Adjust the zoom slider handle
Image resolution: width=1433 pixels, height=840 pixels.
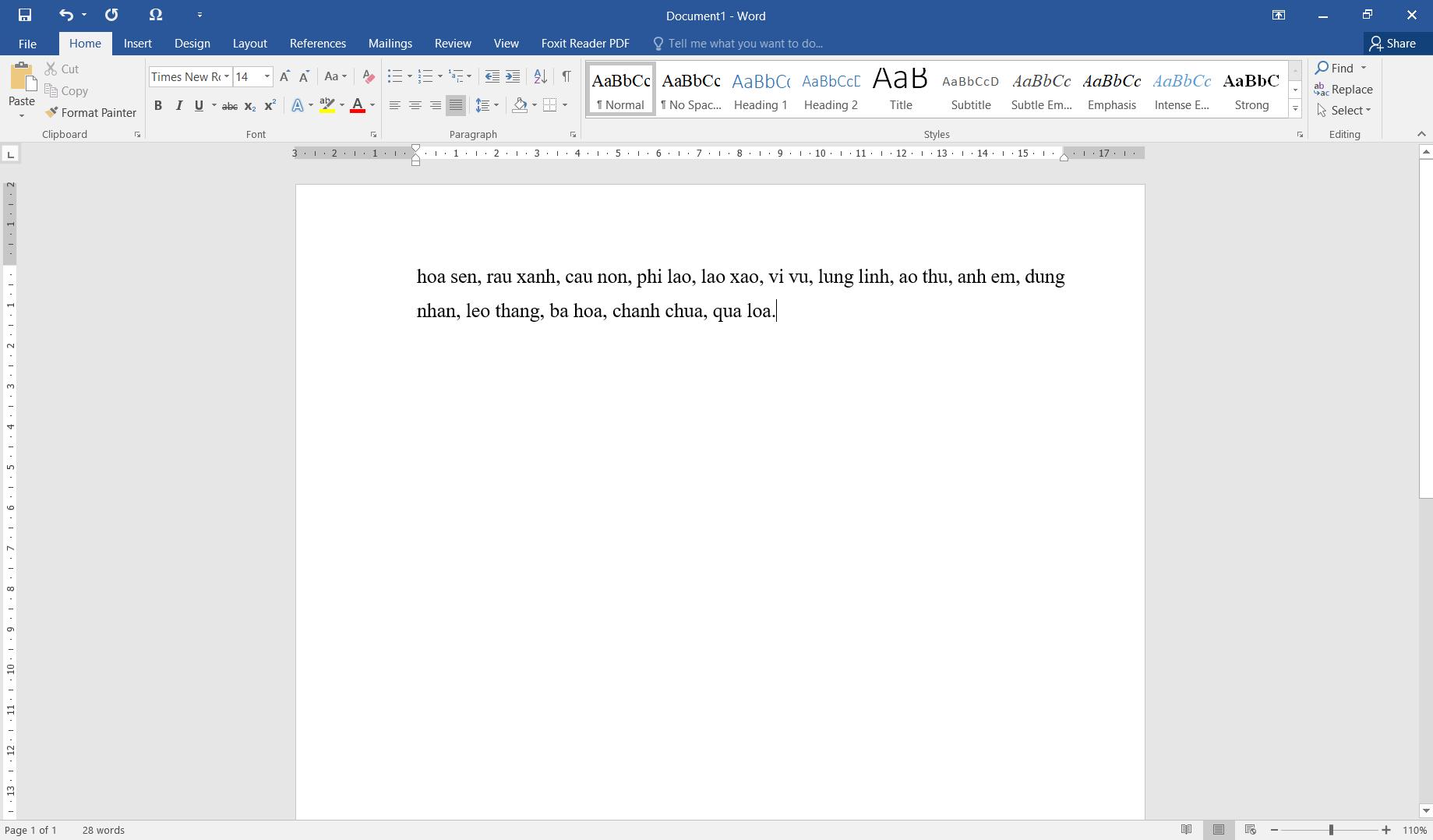coord(1331,830)
